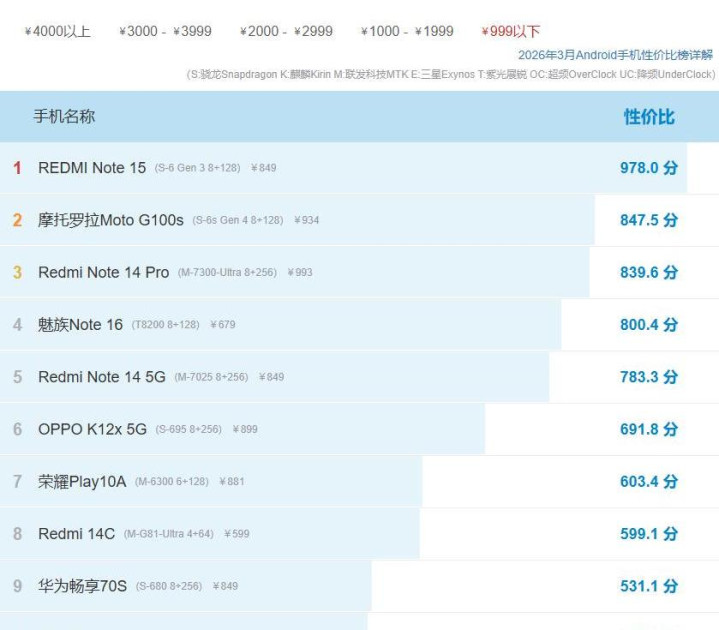The width and height of the screenshot is (719, 630).
Task: Click the yellow rank number 3
Action: 17,272
